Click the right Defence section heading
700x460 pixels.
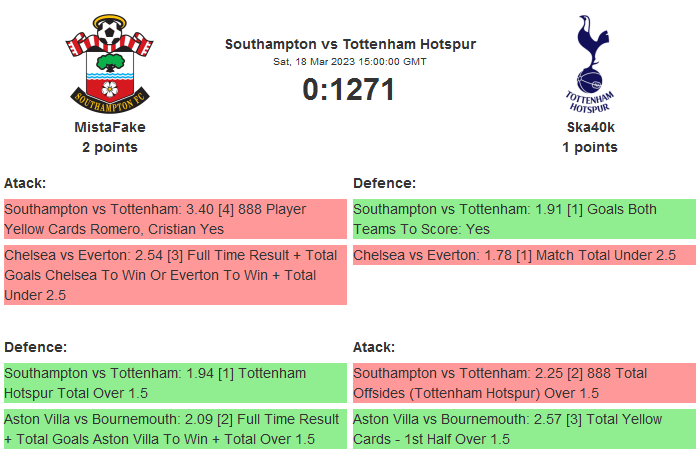384,183
